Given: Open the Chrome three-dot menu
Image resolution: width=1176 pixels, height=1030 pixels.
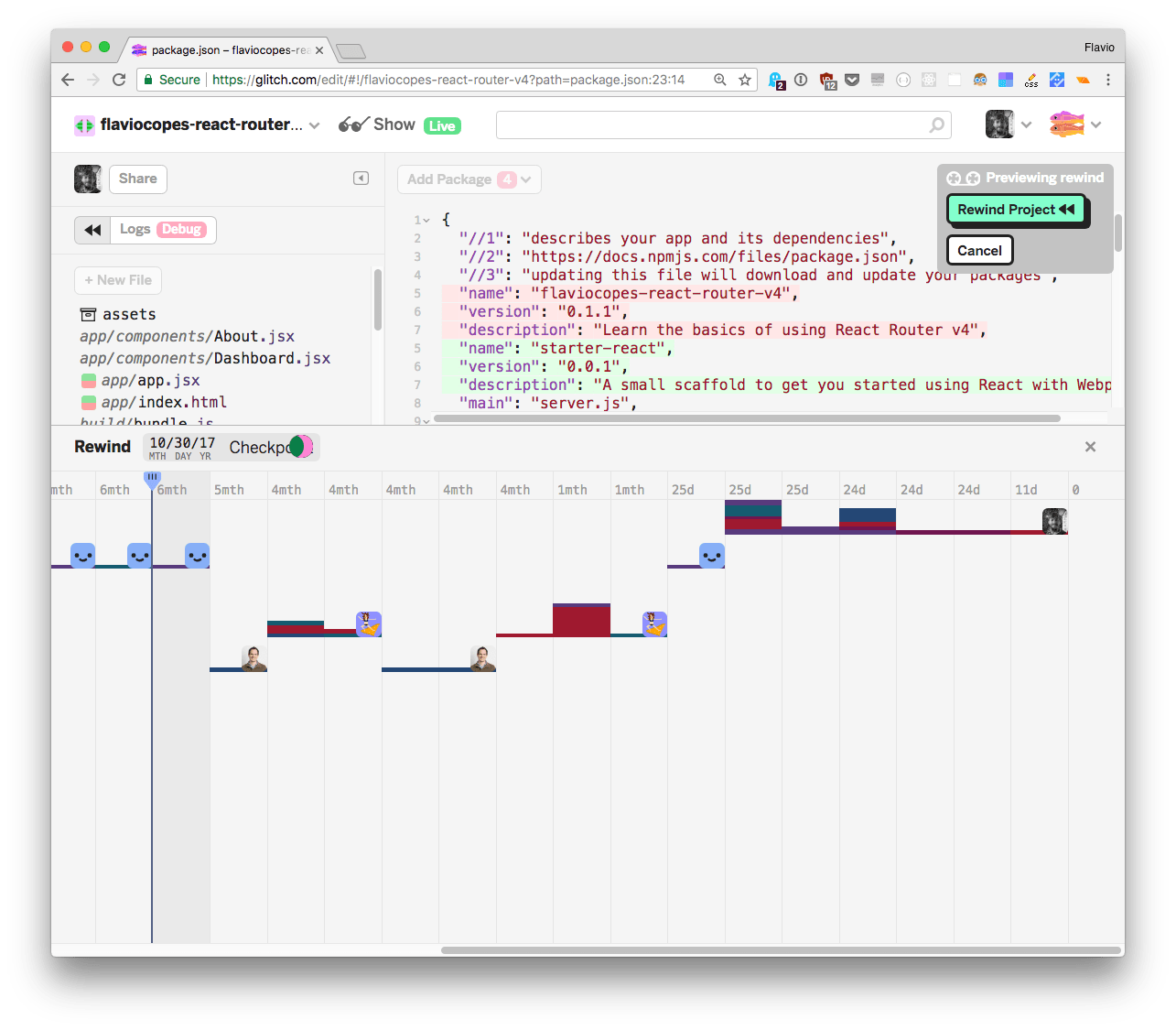Looking at the screenshot, I should click(x=1108, y=80).
